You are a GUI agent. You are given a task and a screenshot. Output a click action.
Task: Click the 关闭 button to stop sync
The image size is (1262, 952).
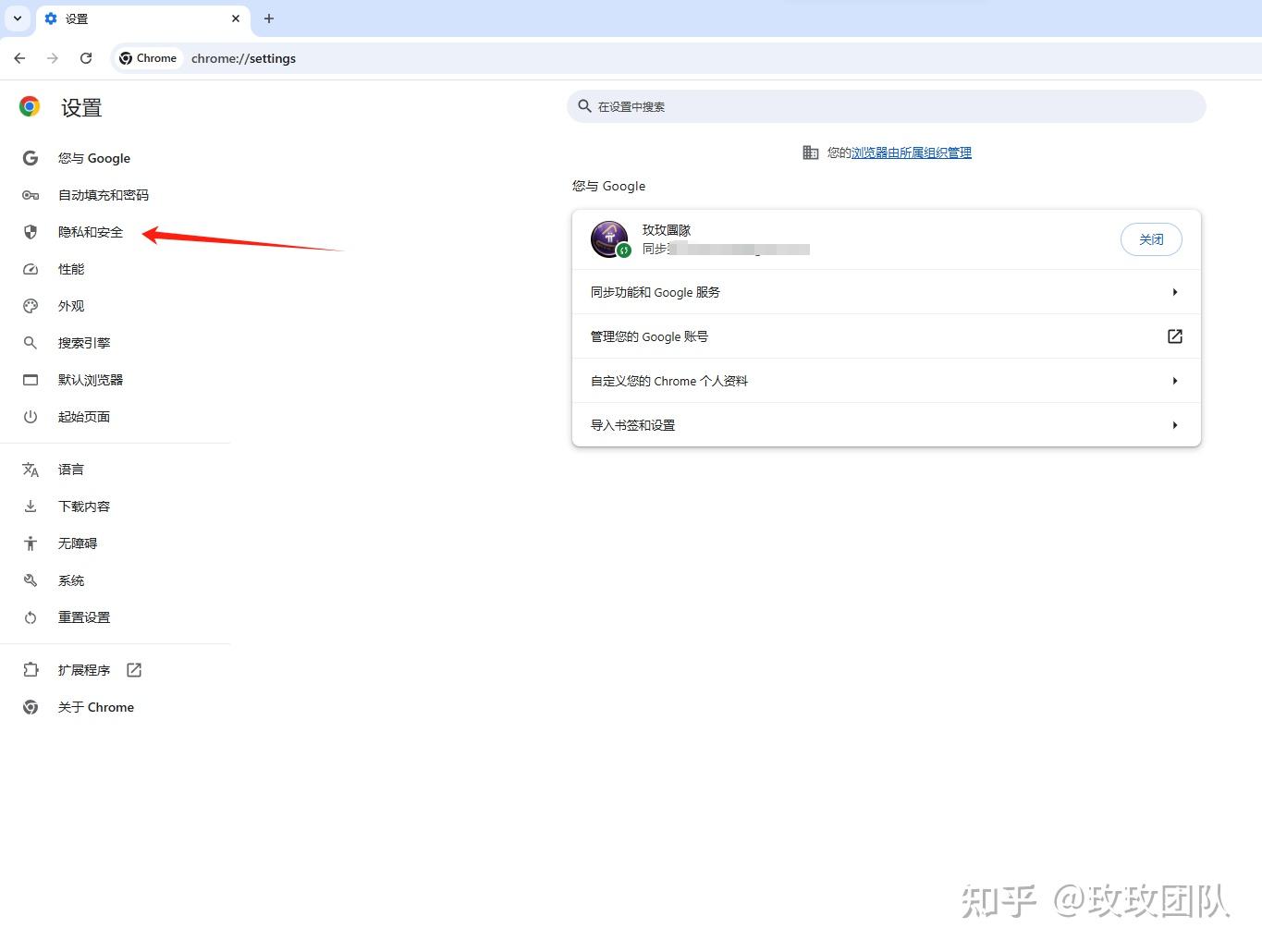[x=1151, y=238]
